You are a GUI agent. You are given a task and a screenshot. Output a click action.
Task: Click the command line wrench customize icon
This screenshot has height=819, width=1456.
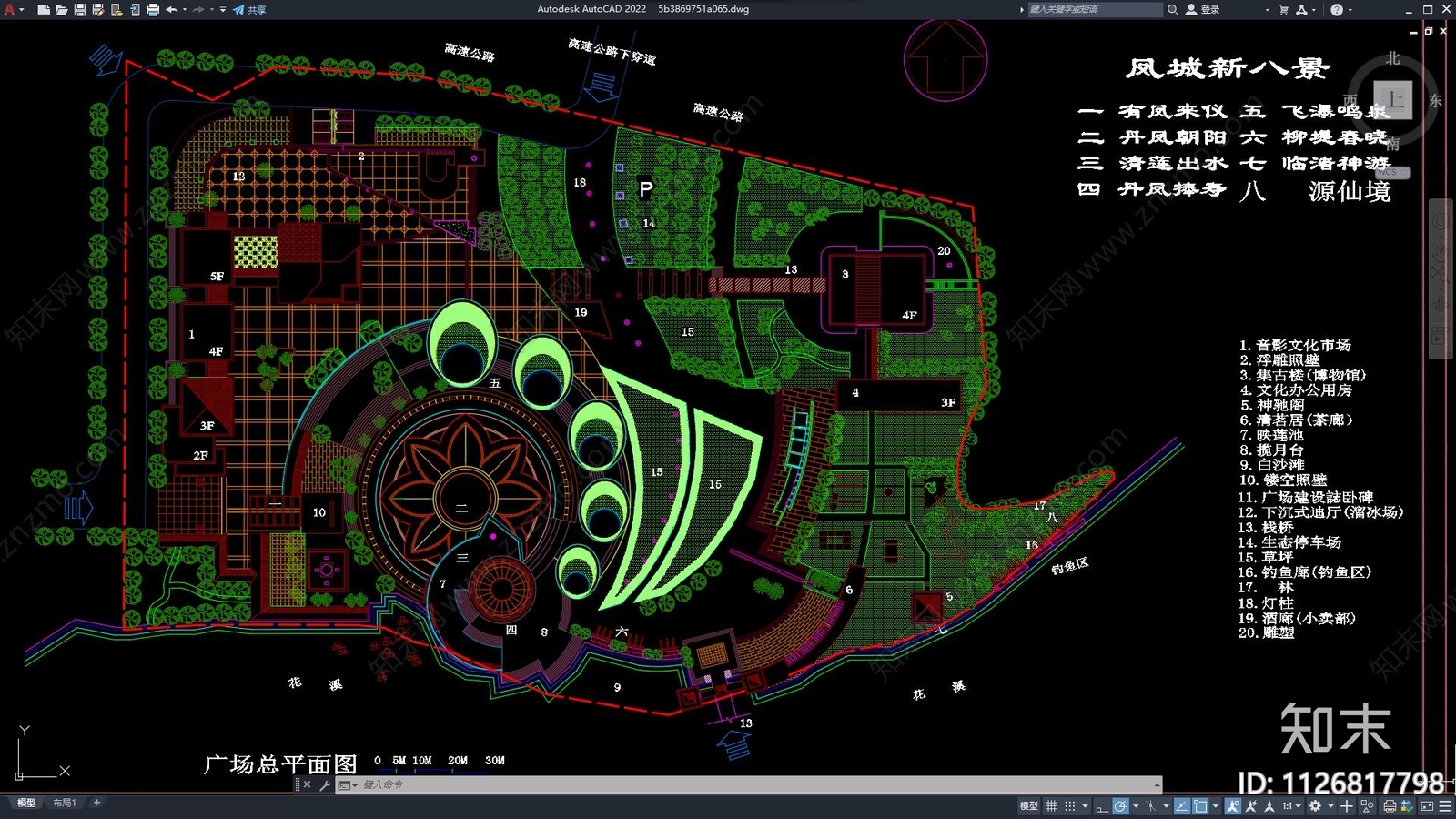click(x=325, y=784)
